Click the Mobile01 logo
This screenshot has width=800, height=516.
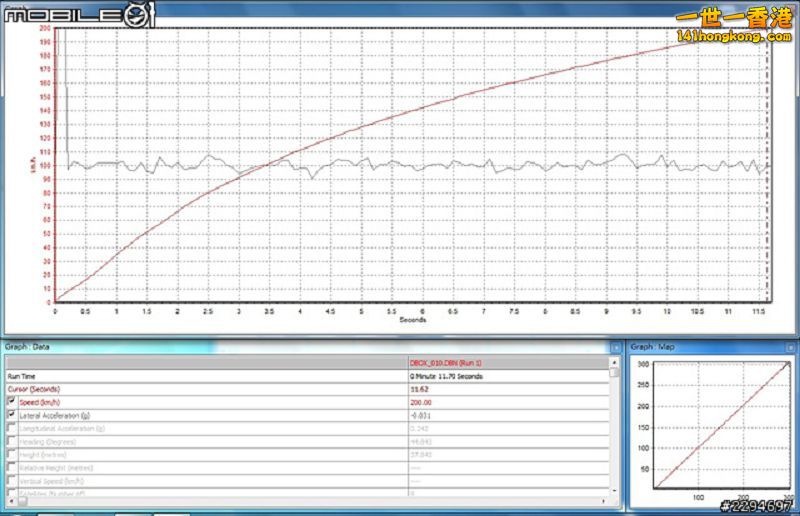click(x=80, y=14)
